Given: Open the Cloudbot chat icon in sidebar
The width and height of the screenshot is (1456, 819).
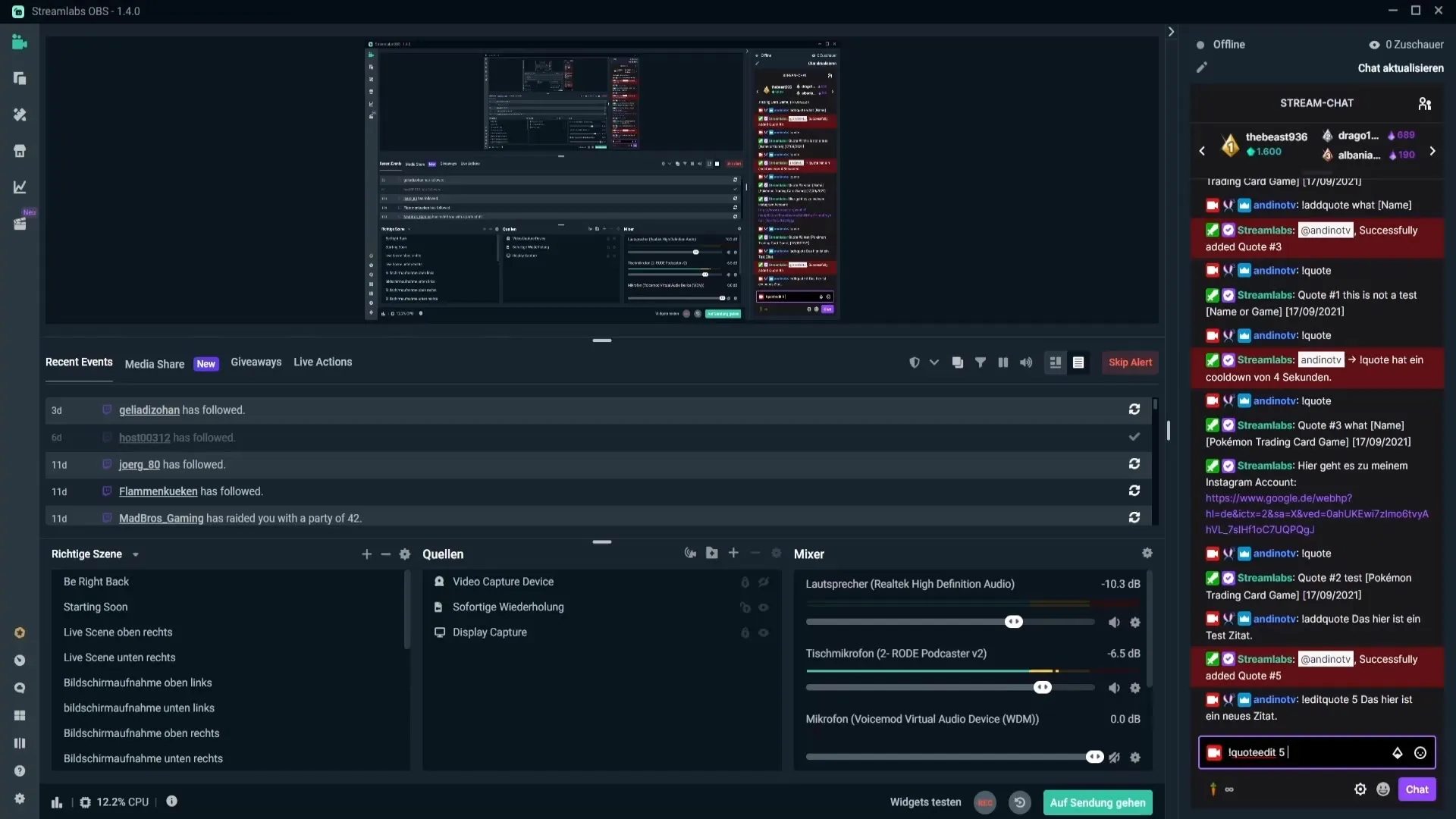Looking at the screenshot, I should click(20, 689).
